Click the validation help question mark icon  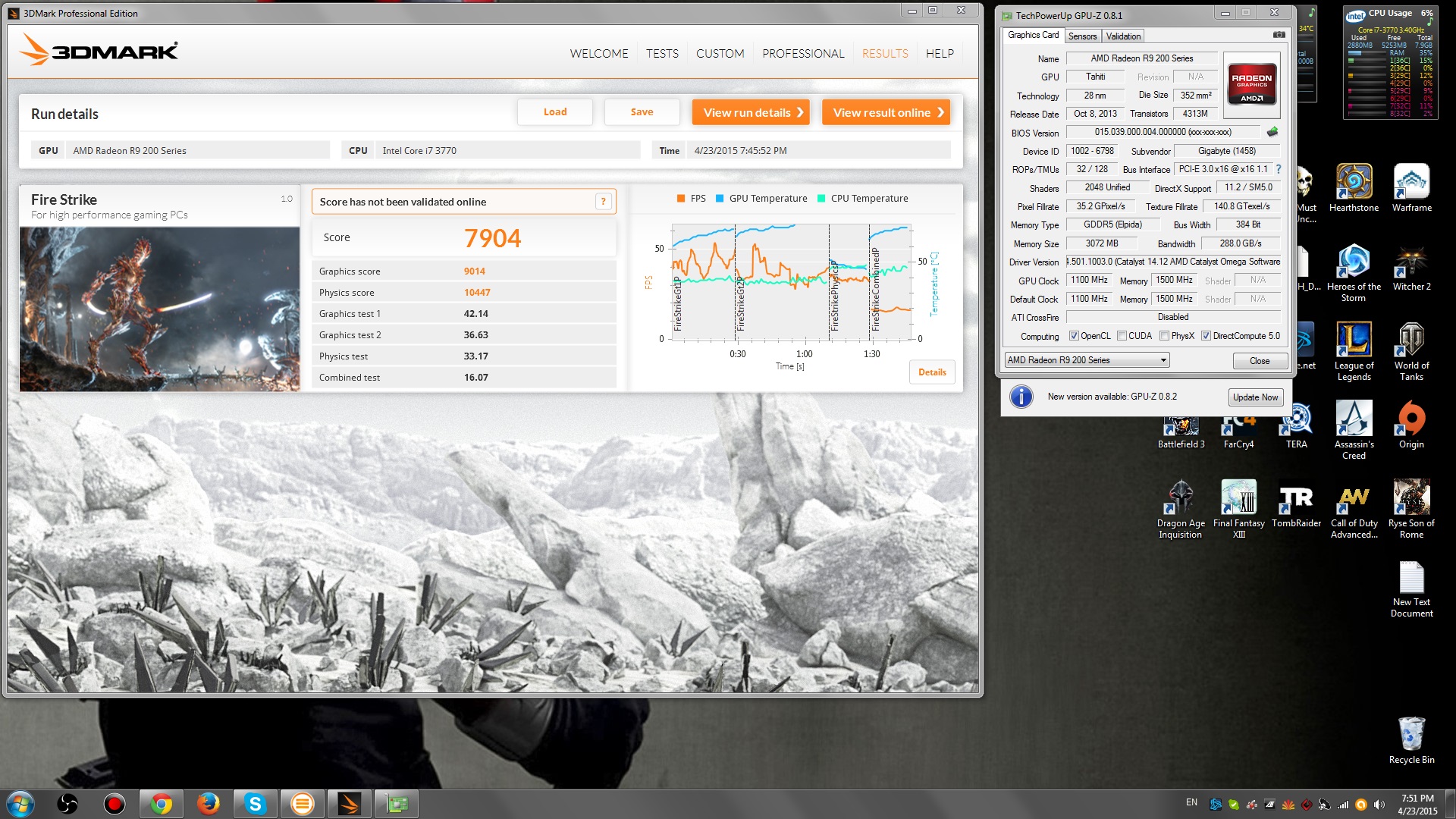603,202
